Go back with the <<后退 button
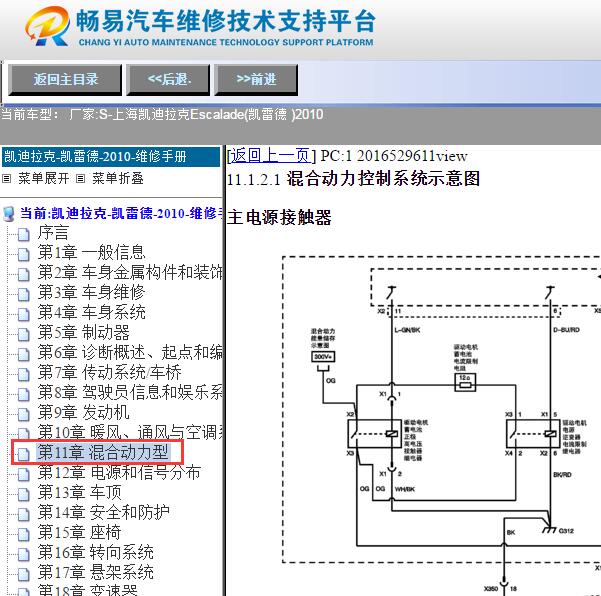601x596 pixels. point(168,80)
